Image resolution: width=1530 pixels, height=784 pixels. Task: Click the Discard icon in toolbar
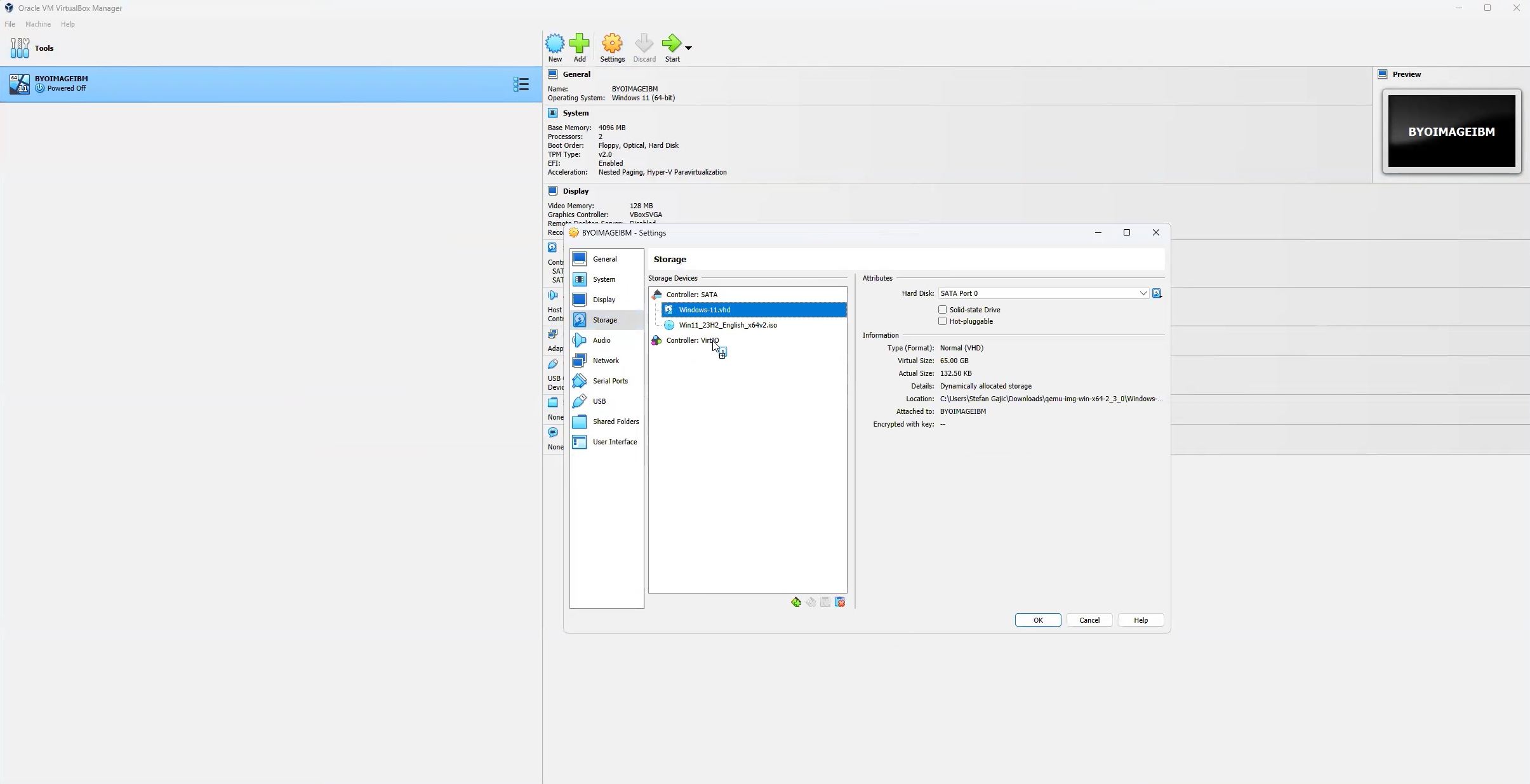(644, 43)
